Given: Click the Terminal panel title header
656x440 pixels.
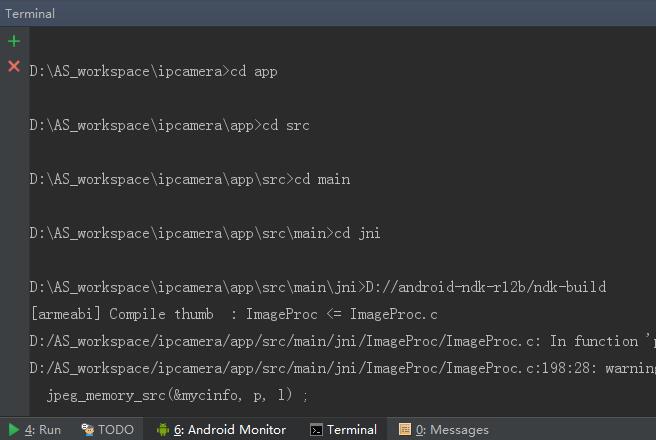Looking at the screenshot, I should (x=30, y=13).
